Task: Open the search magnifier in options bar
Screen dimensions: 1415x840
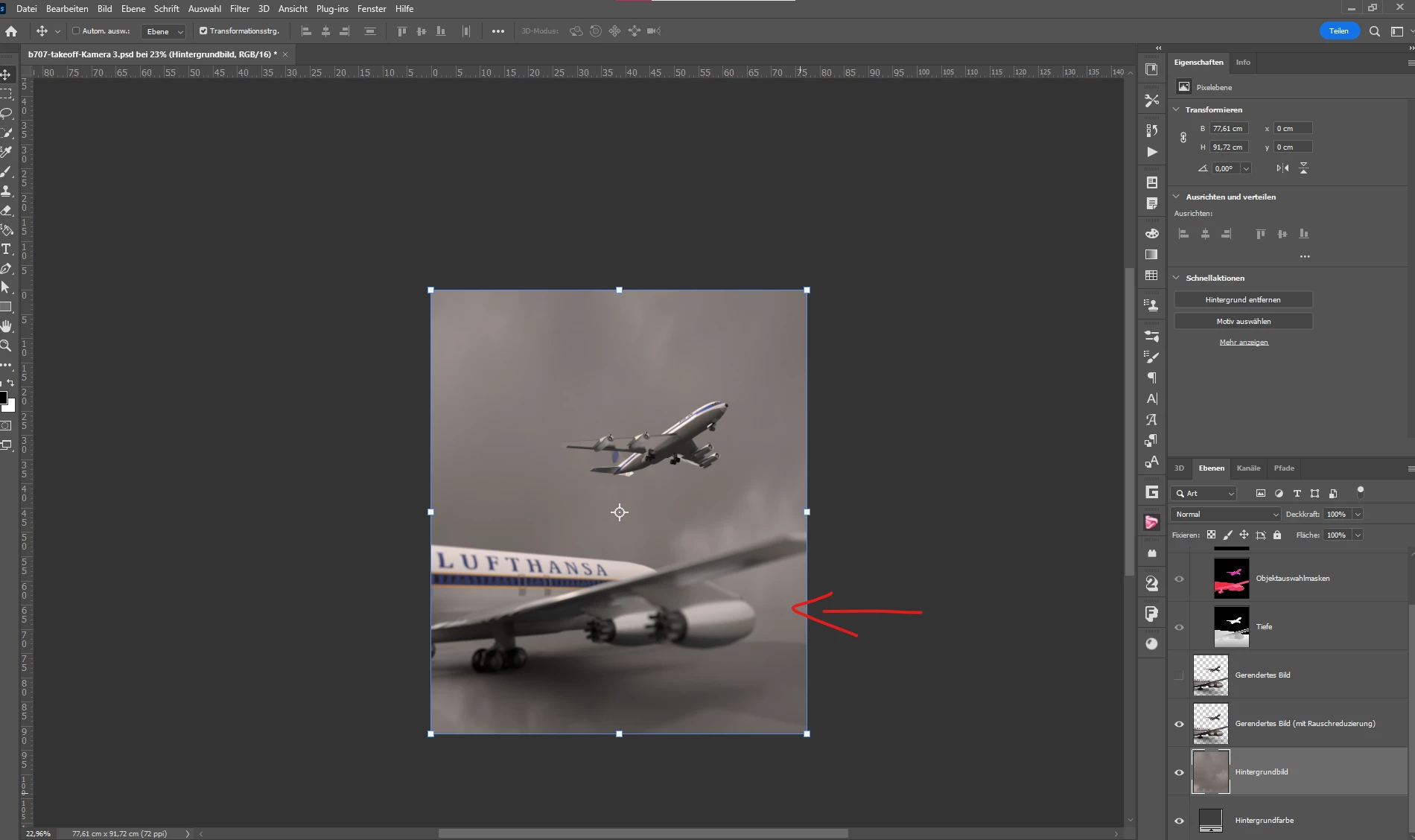Action: pos(1375,31)
